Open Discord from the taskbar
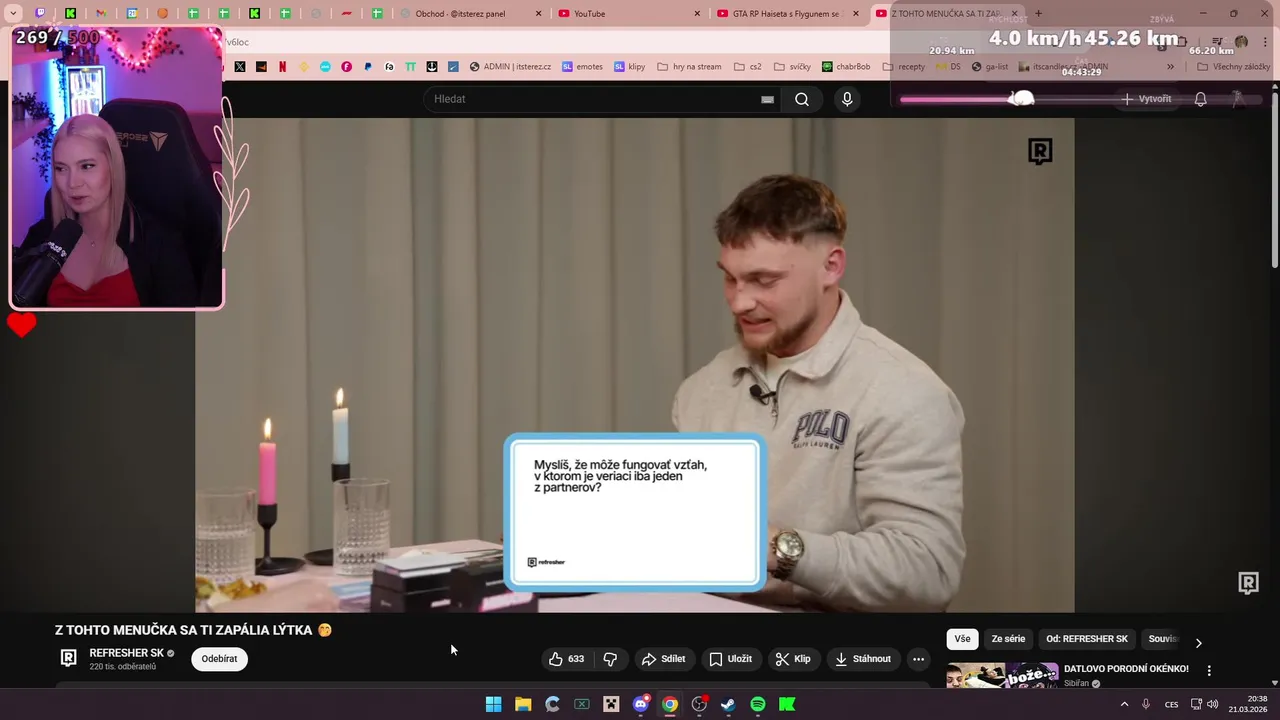 [641, 704]
